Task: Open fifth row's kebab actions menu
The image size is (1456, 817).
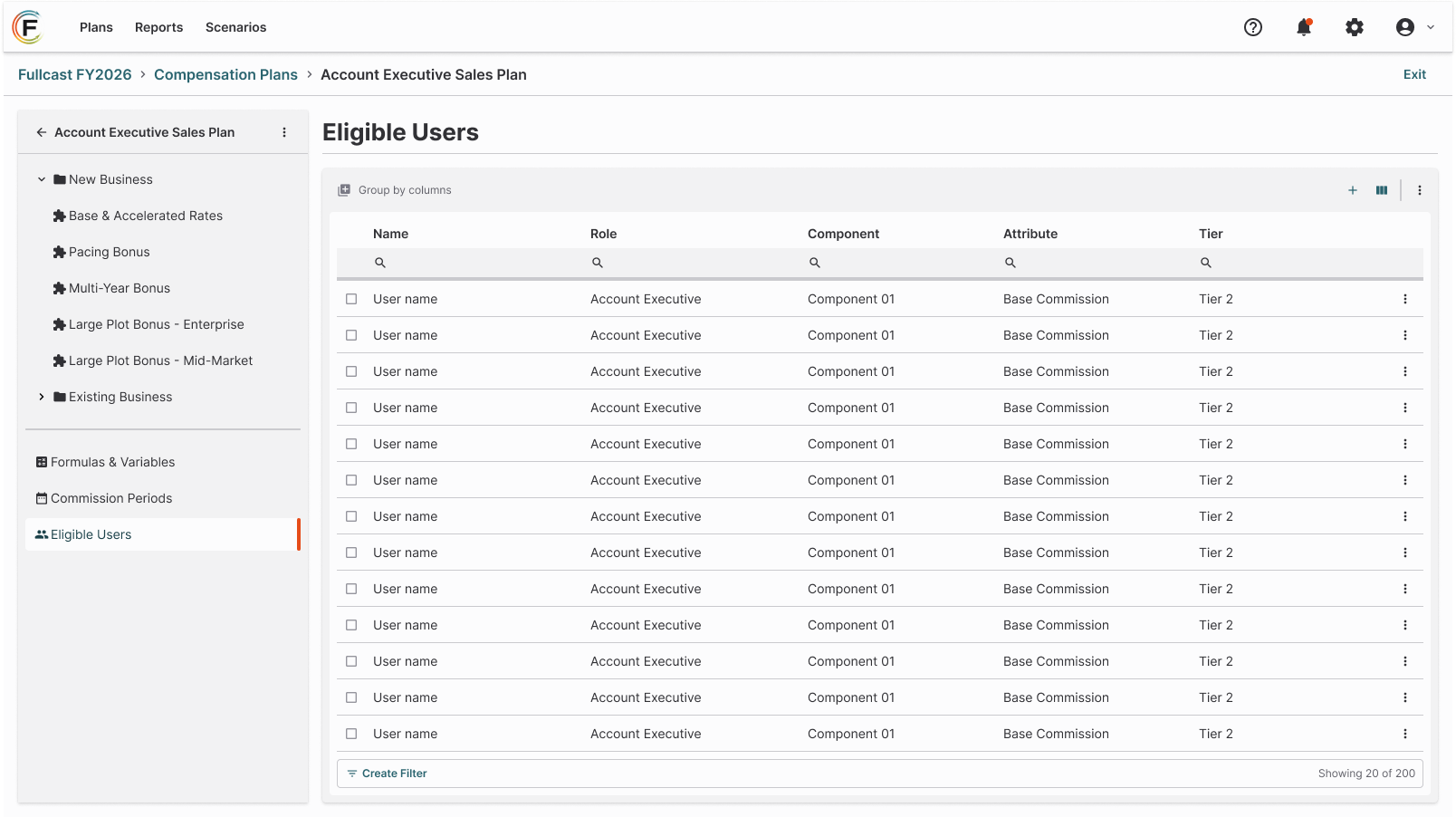Action: pyautogui.click(x=1405, y=444)
